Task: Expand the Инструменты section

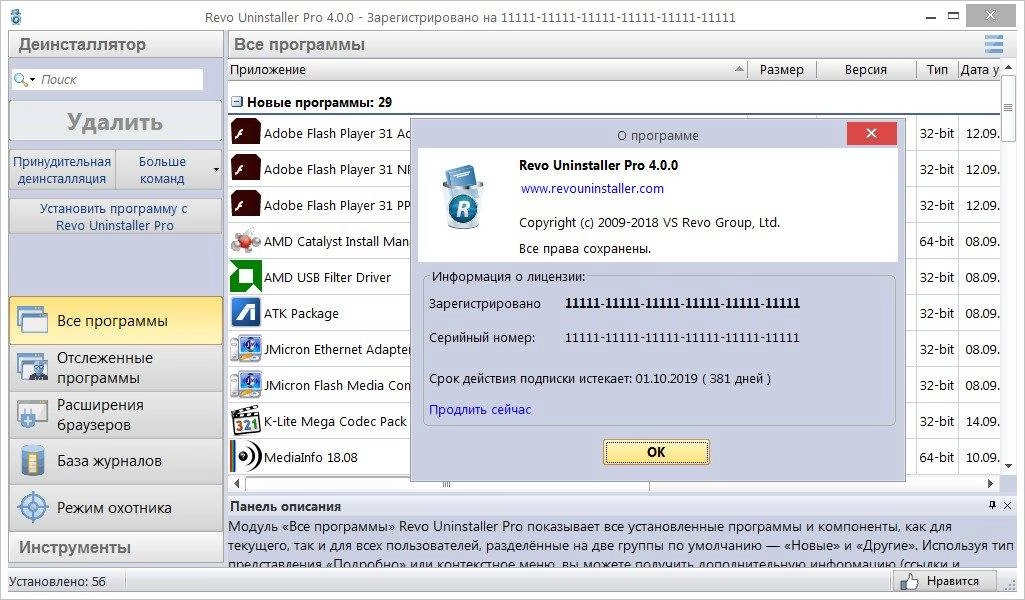Action: click(116, 547)
